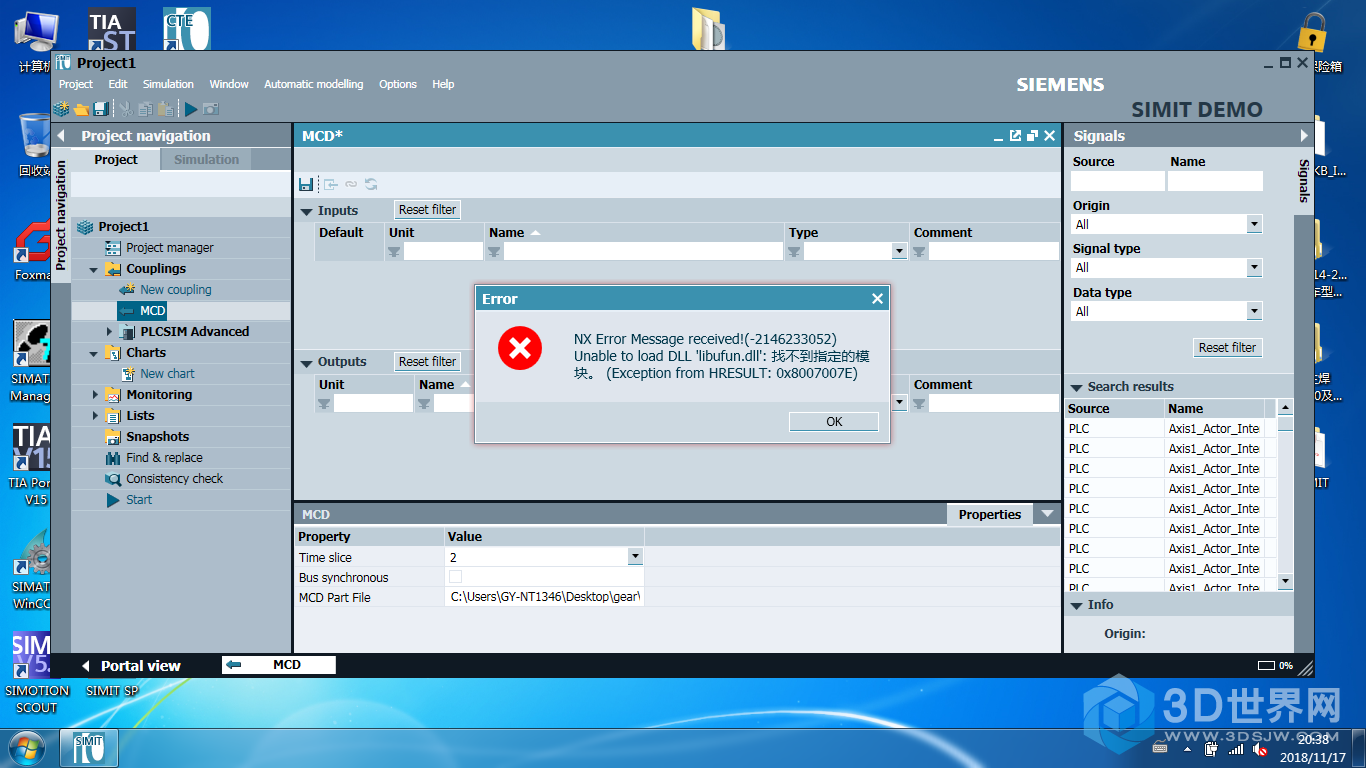Screen dimensions: 1366x768
Task: Expand the PLCSIM Advanced node
Action: point(110,332)
